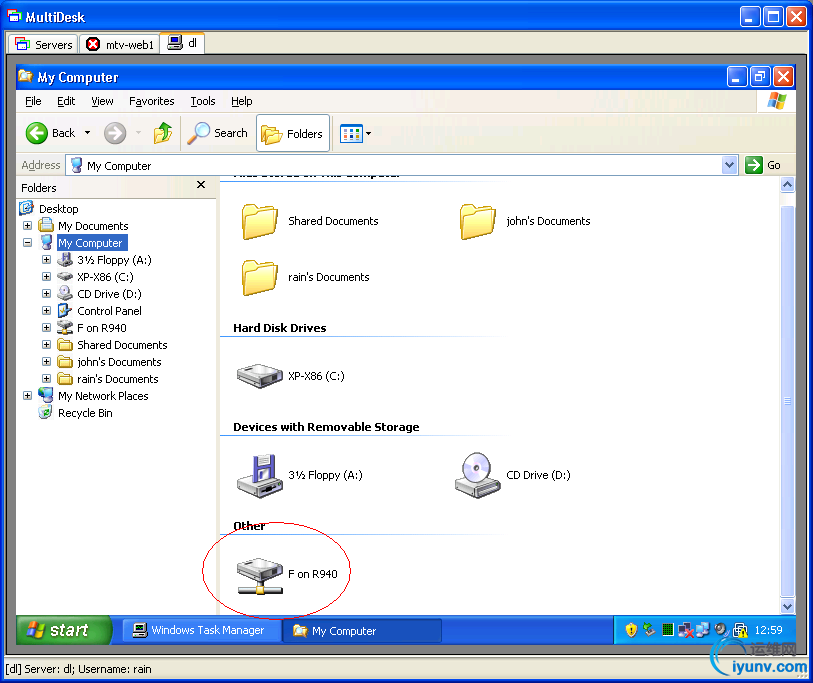The width and height of the screenshot is (813, 683).
Task: Click the green CPU usage tray icon
Action: click(668, 630)
